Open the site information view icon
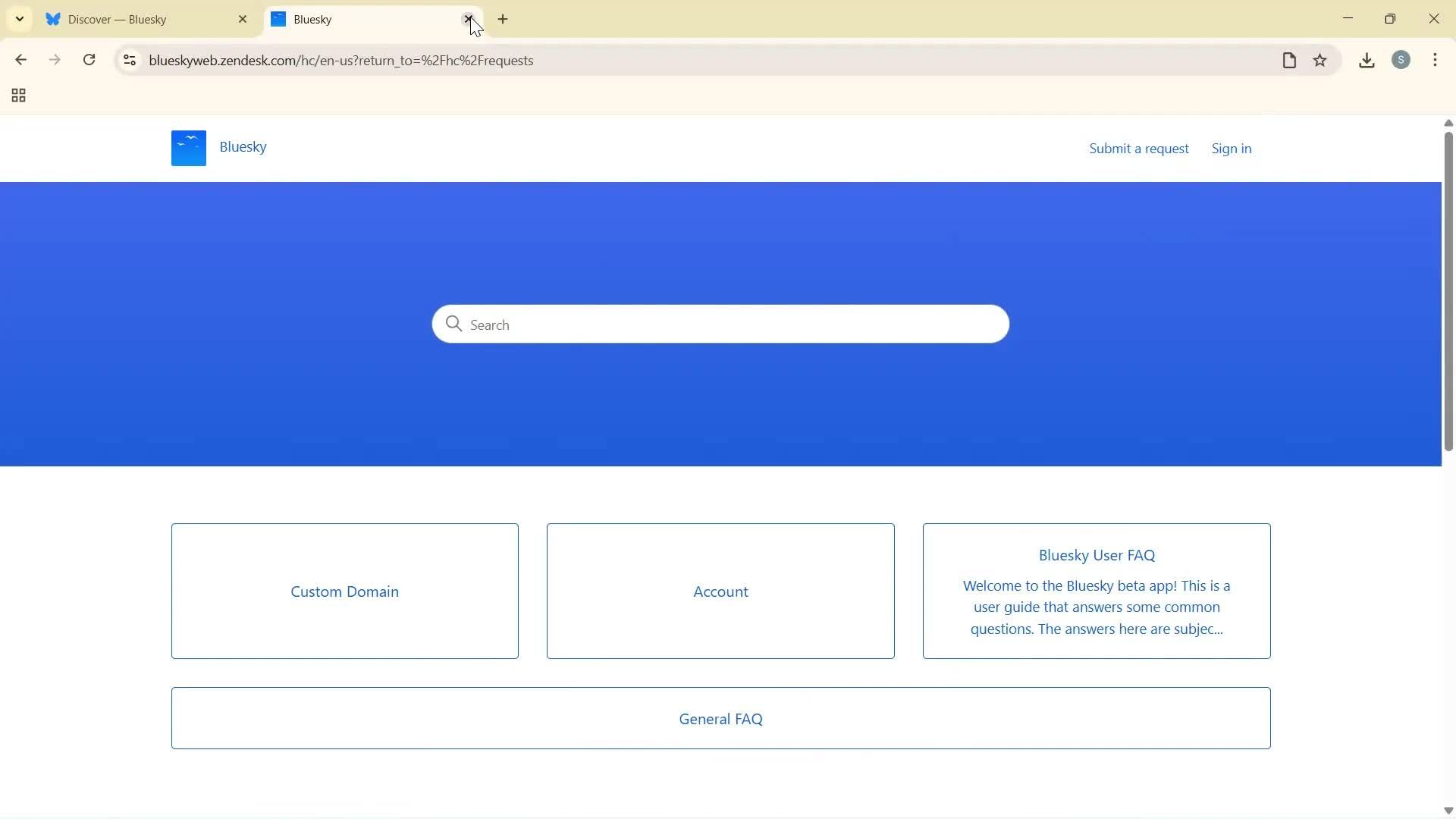Image resolution: width=1456 pixels, height=819 pixels. click(129, 60)
